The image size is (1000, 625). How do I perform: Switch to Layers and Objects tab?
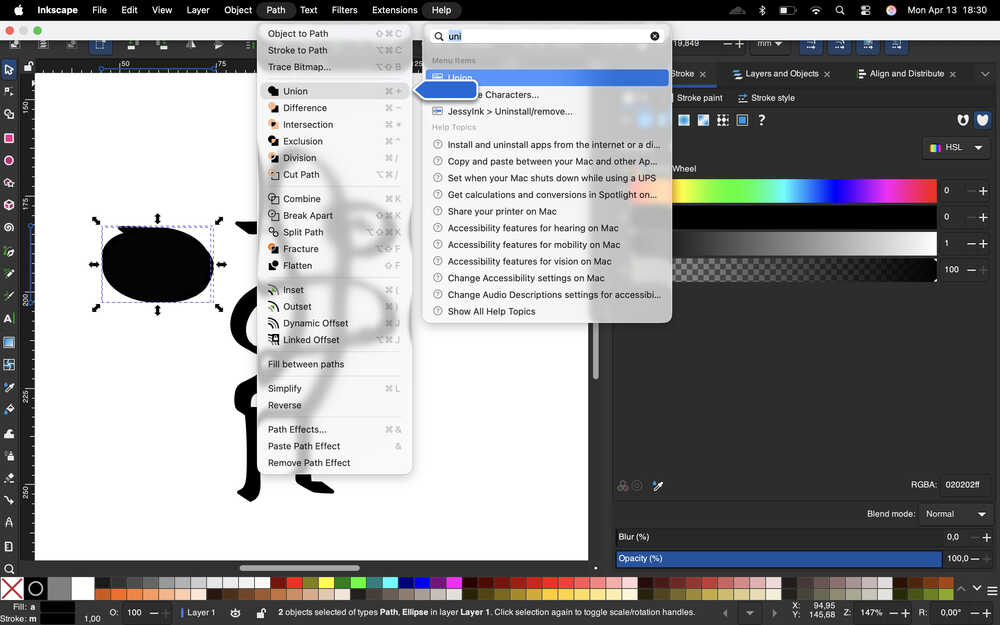(x=781, y=74)
